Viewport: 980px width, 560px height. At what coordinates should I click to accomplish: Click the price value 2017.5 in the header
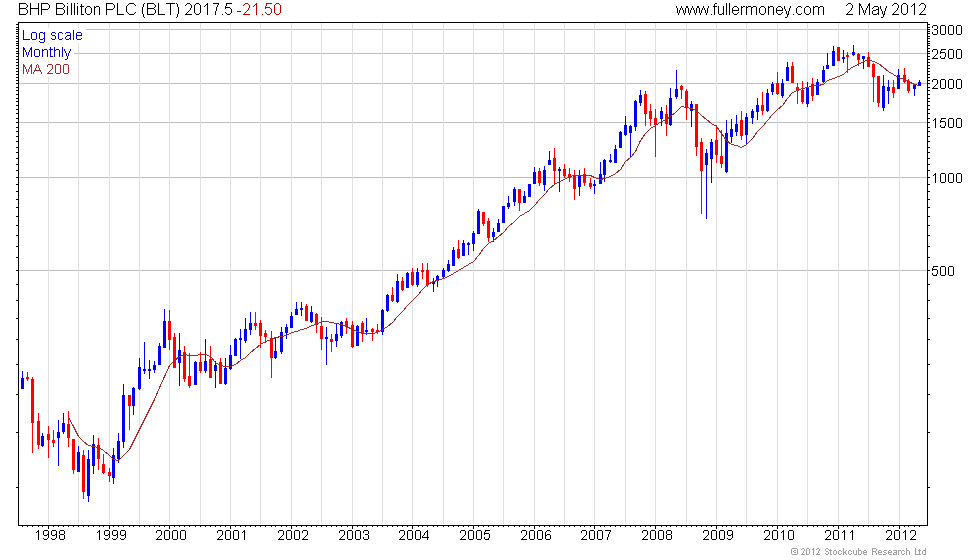click(208, 9)
